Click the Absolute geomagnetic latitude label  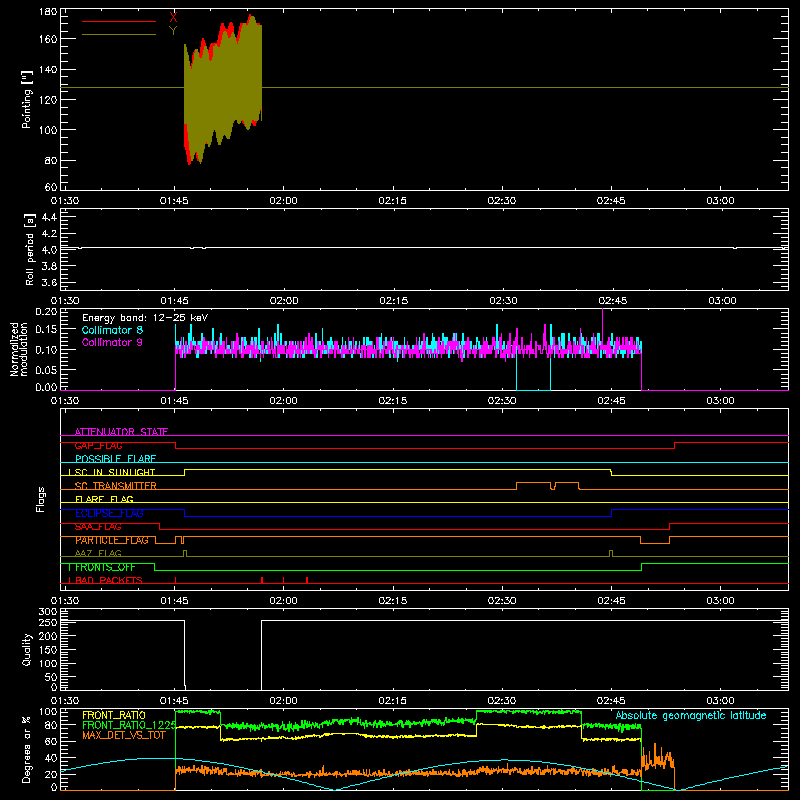(691, 715)
